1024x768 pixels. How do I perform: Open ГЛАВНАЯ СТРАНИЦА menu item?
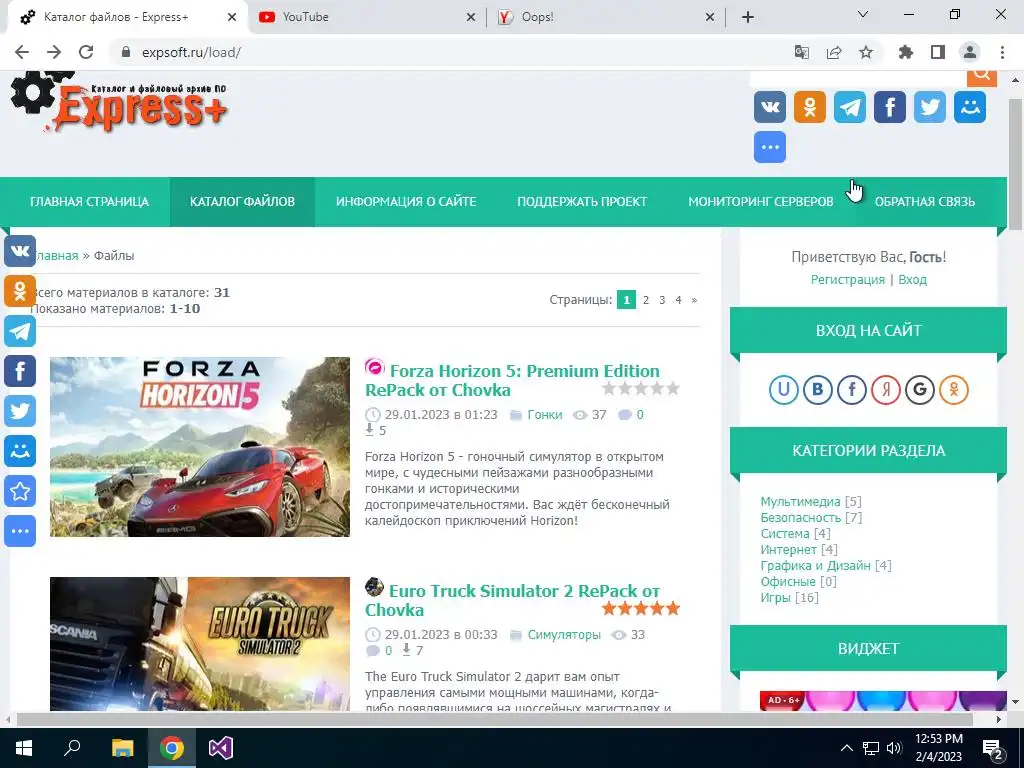point(89,202)
